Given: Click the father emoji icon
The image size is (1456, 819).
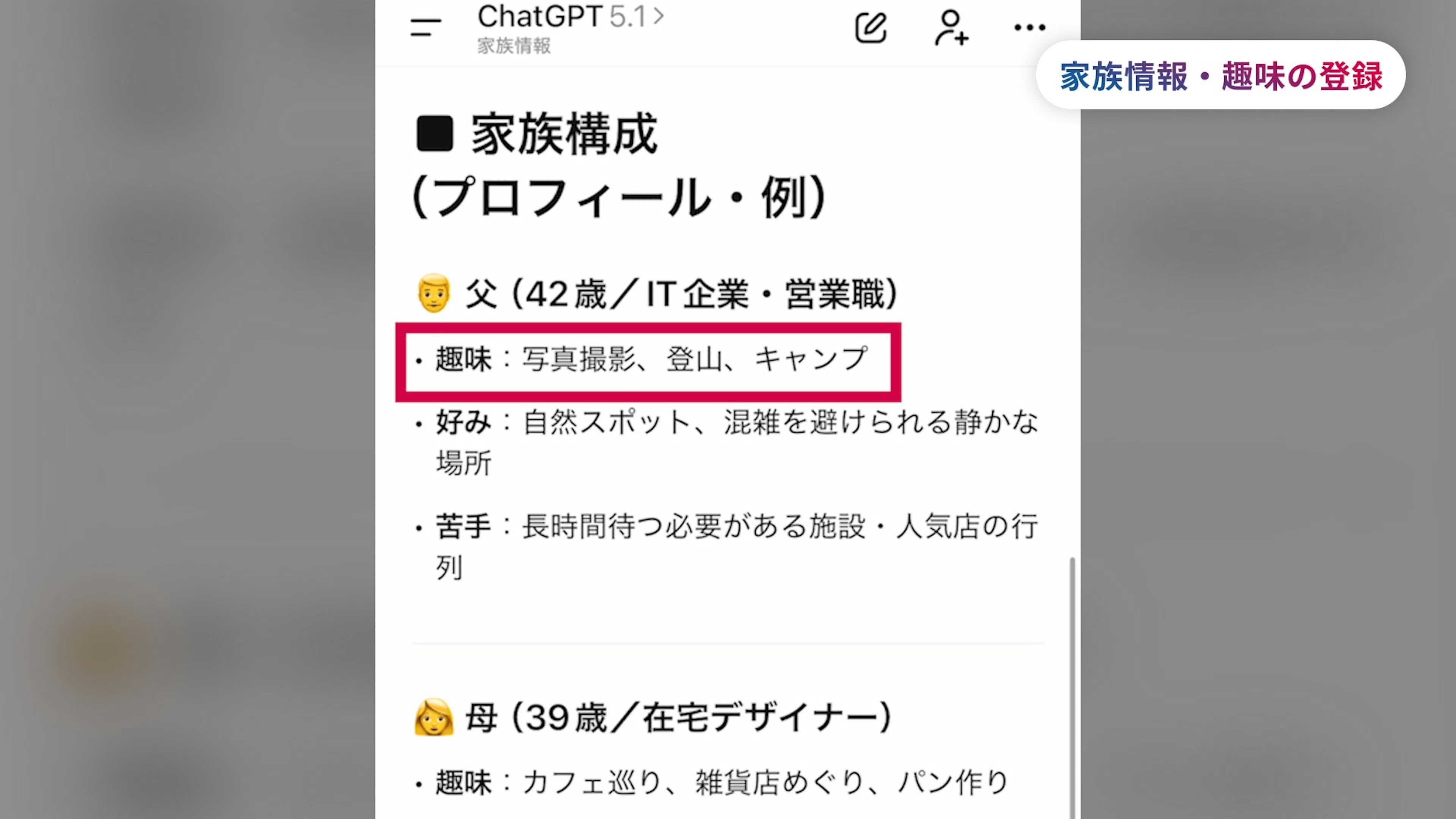Looking at the screenshot, I should coord(433,293).
